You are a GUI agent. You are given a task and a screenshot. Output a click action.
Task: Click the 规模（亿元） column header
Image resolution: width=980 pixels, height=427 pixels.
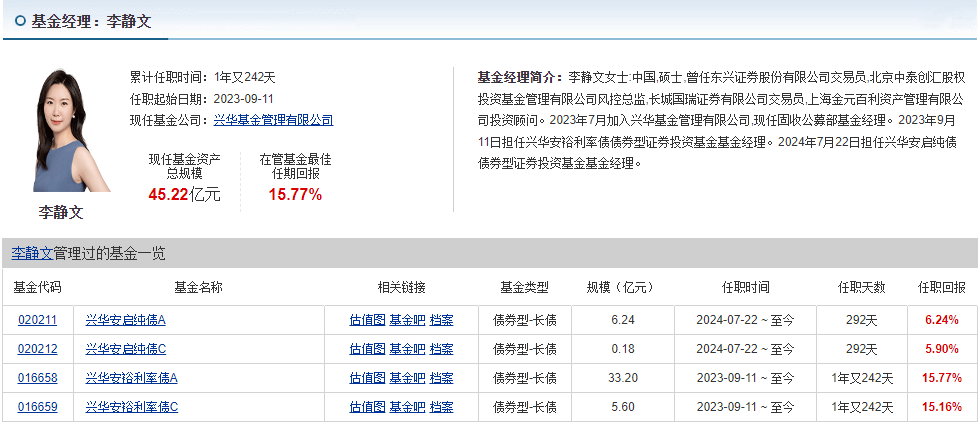coord(623,288)
